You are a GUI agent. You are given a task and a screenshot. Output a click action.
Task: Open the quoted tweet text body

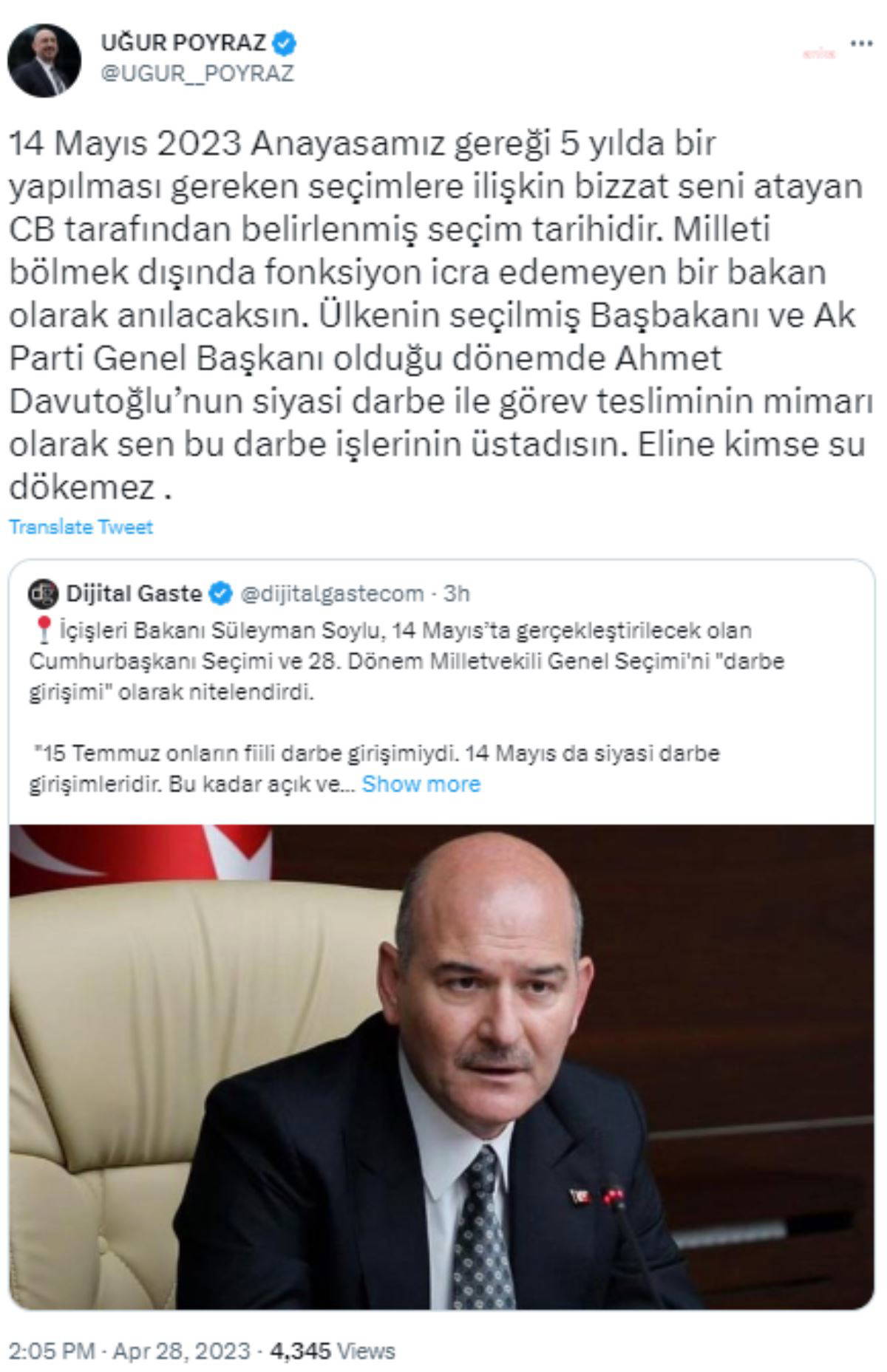(x=407, y=707)
